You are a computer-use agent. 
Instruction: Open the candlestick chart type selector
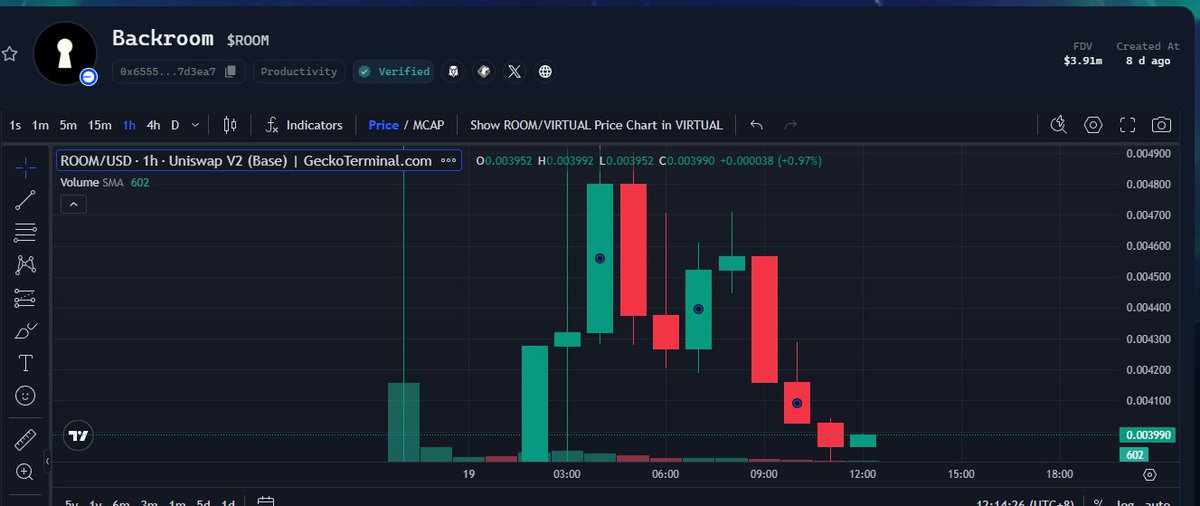tap(230, 125)
